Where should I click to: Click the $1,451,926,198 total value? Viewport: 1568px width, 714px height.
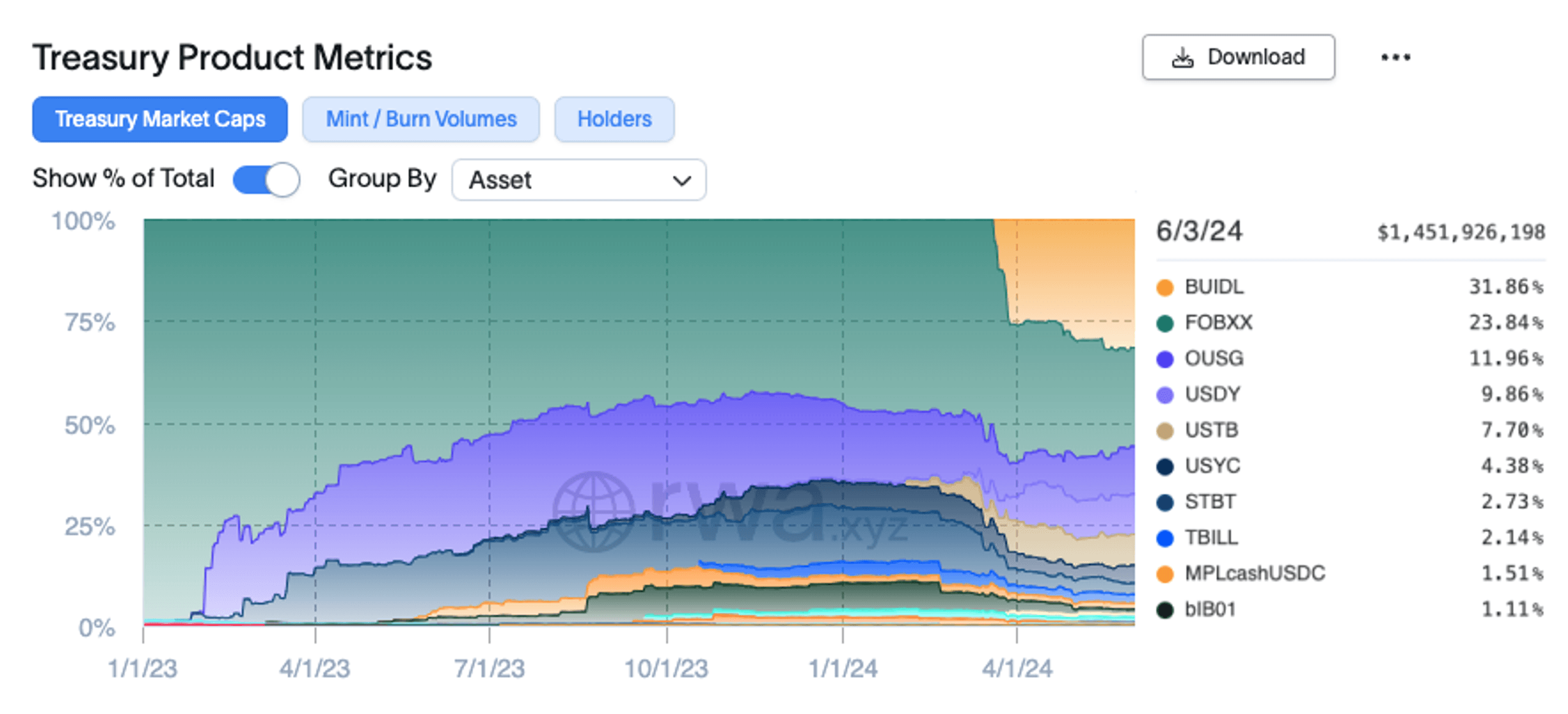(1460, 232)
